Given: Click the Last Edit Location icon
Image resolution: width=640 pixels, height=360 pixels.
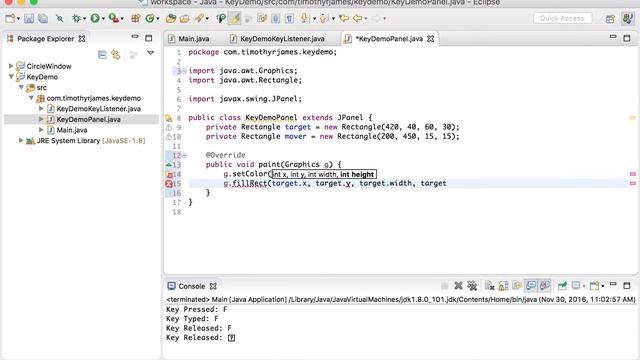Looking at the screenshot, I should tap(344, 18).
